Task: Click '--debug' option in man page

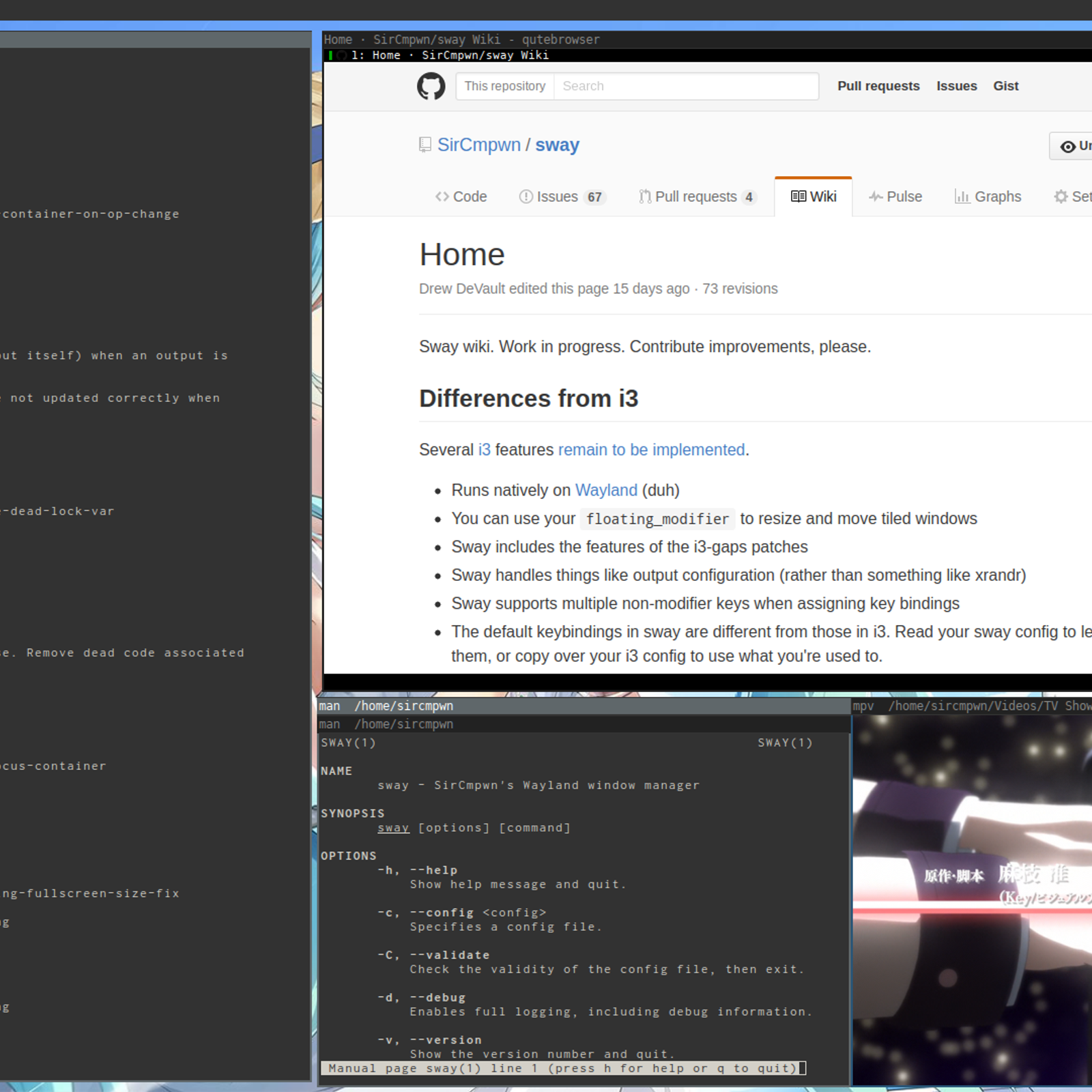Action: tap(437, 997)
